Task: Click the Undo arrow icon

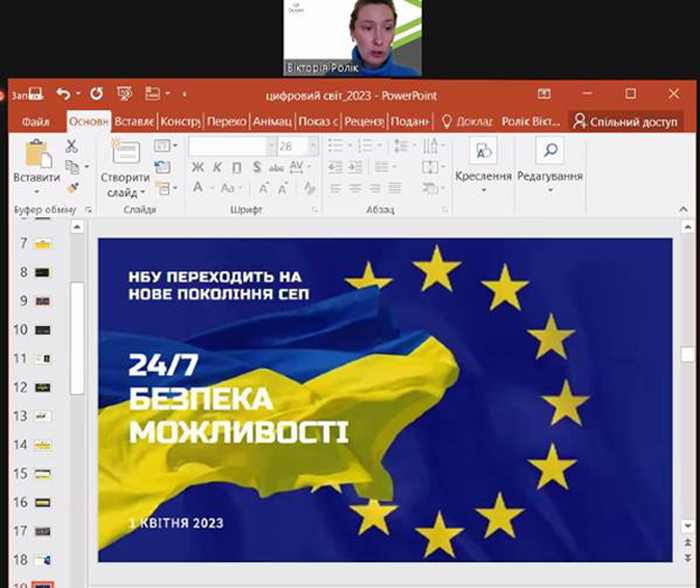Action: tap(64, 94)
